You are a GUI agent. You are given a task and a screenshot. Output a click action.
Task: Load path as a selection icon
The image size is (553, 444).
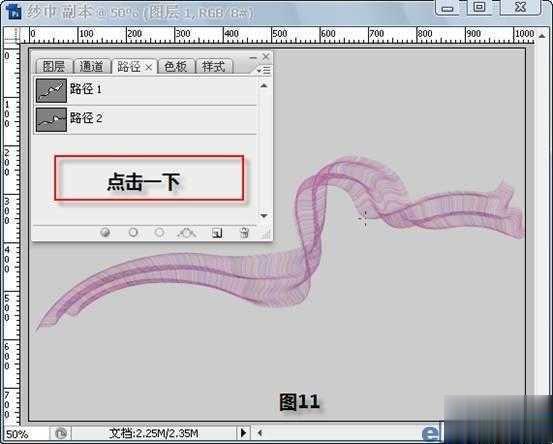tap(159, 232)
